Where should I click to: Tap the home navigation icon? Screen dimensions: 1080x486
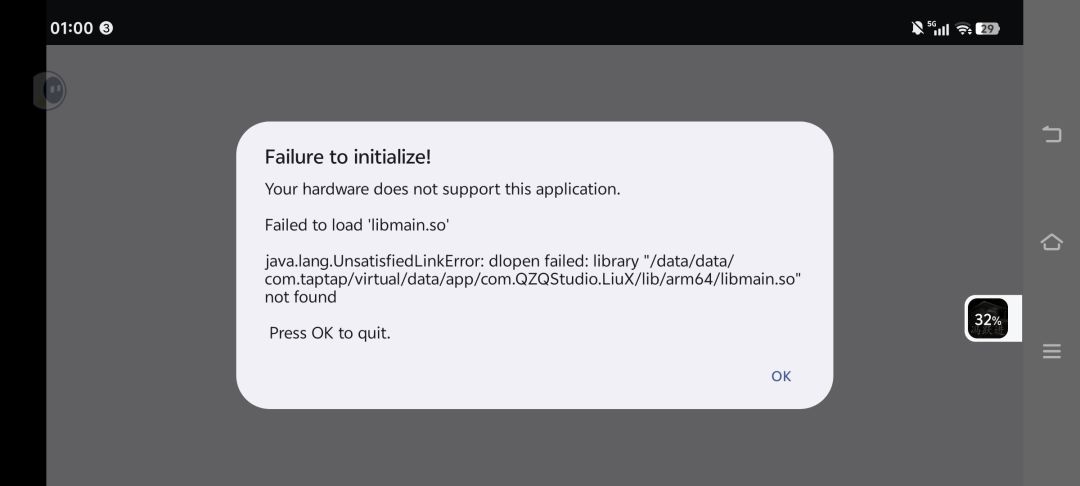click(1052, 242)
